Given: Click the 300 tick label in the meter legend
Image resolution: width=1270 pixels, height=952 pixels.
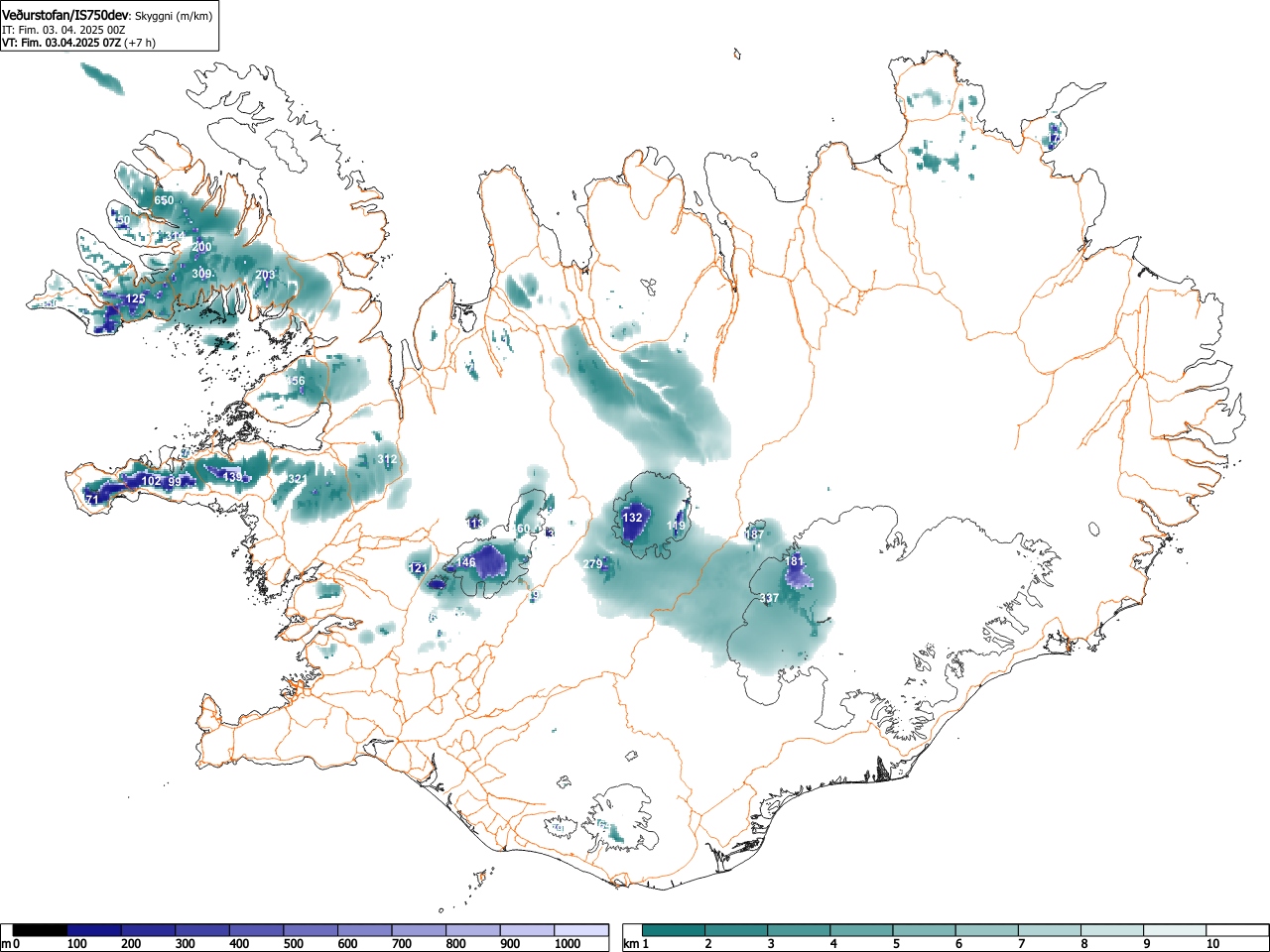Looking at the screenshot, I should pos(185,944).
